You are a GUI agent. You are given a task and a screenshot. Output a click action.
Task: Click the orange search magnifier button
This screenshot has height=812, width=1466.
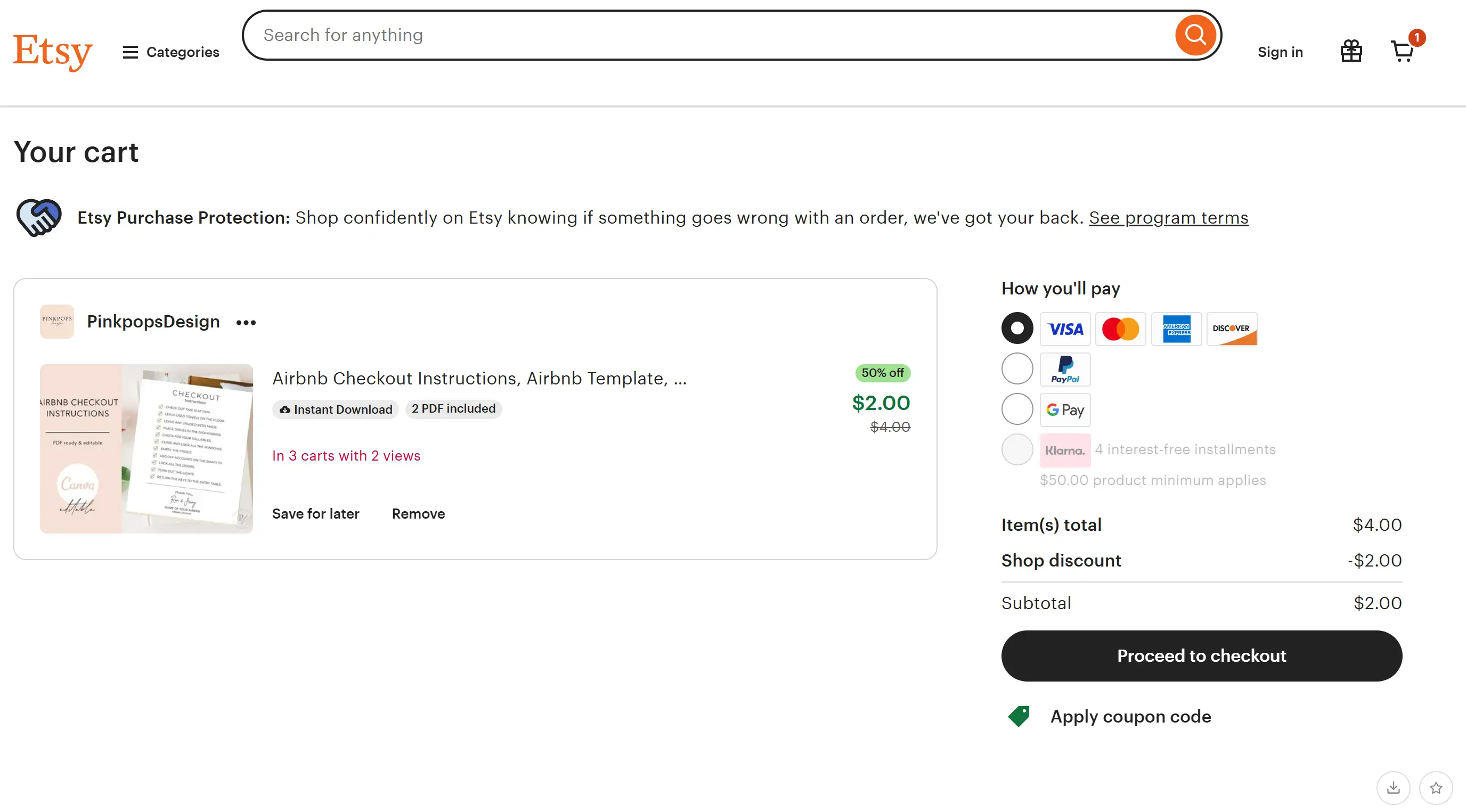tap(1195, 35)
